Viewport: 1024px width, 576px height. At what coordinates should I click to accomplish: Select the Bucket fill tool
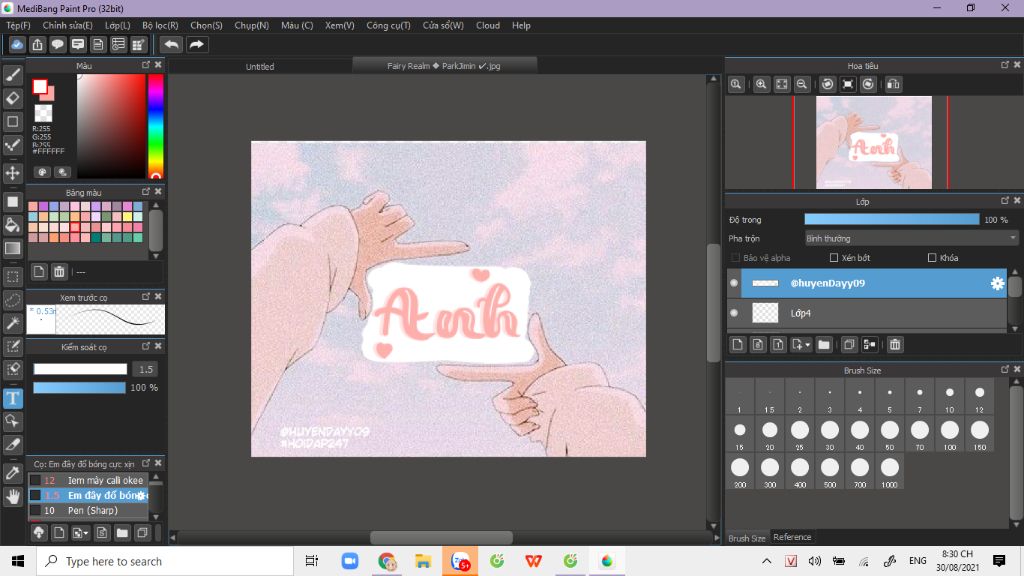pos(12,225)
